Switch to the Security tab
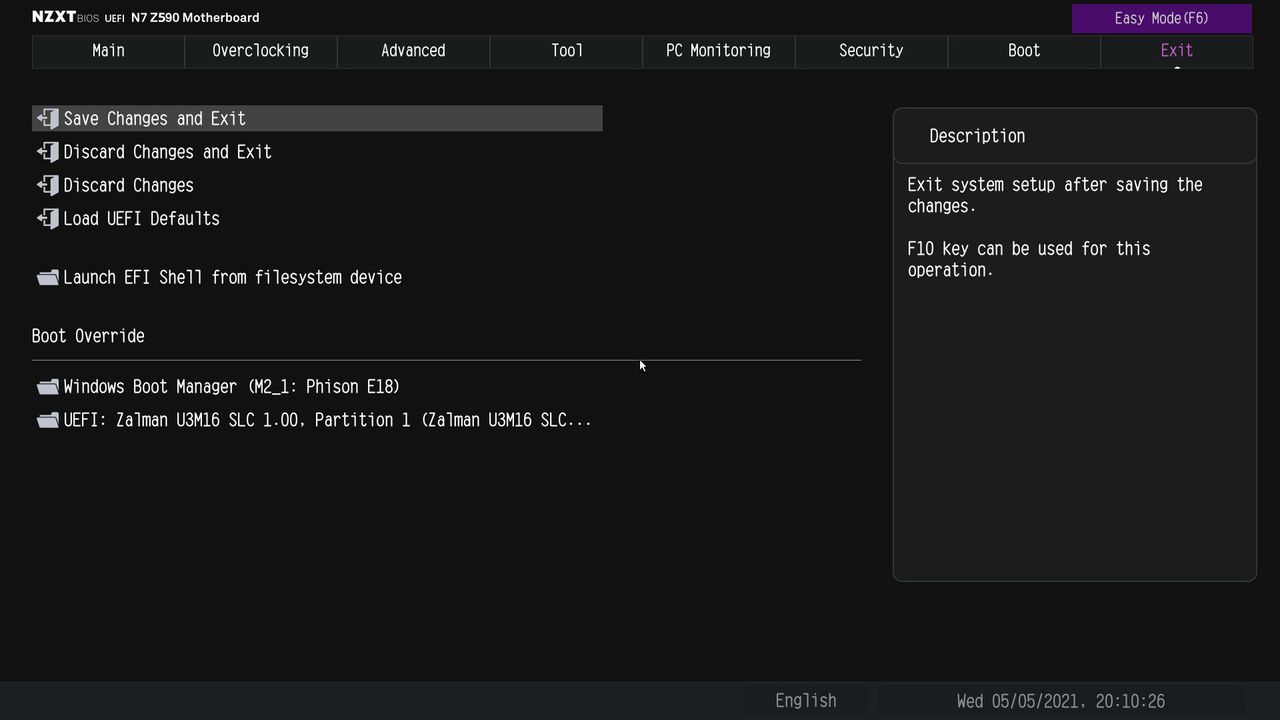The width and height of the screenshot is (1280, 720). pos(871,51)
